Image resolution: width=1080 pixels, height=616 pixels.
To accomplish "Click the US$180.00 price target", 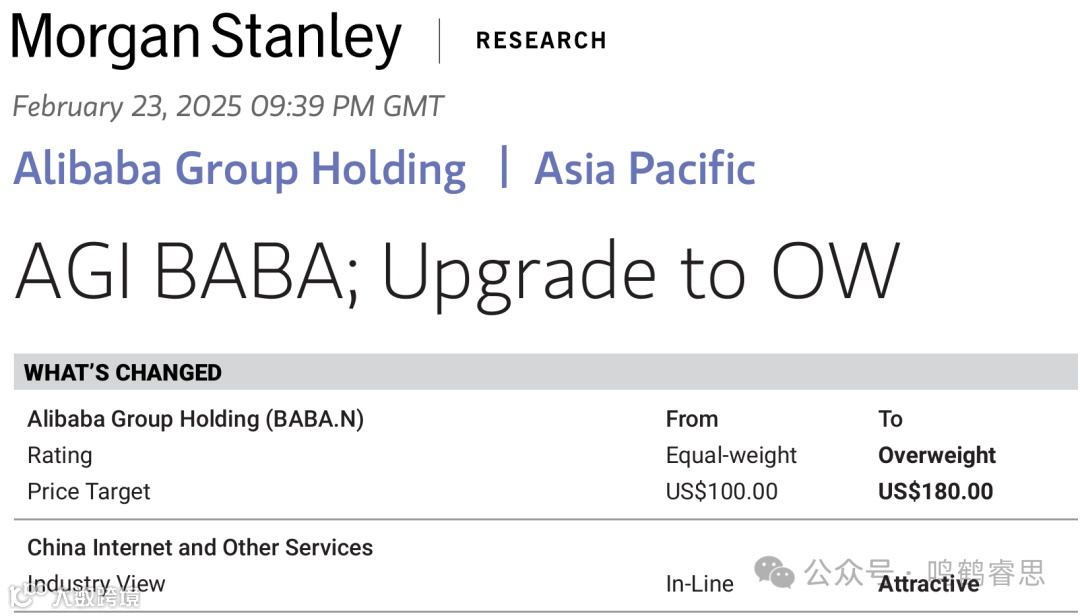I will (x=935, y=491).
